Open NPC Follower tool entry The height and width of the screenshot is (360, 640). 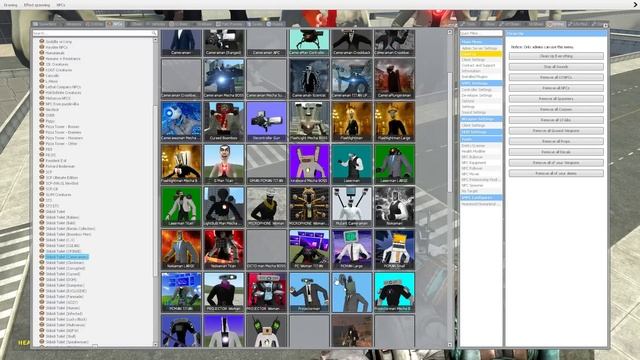point(481,168)
